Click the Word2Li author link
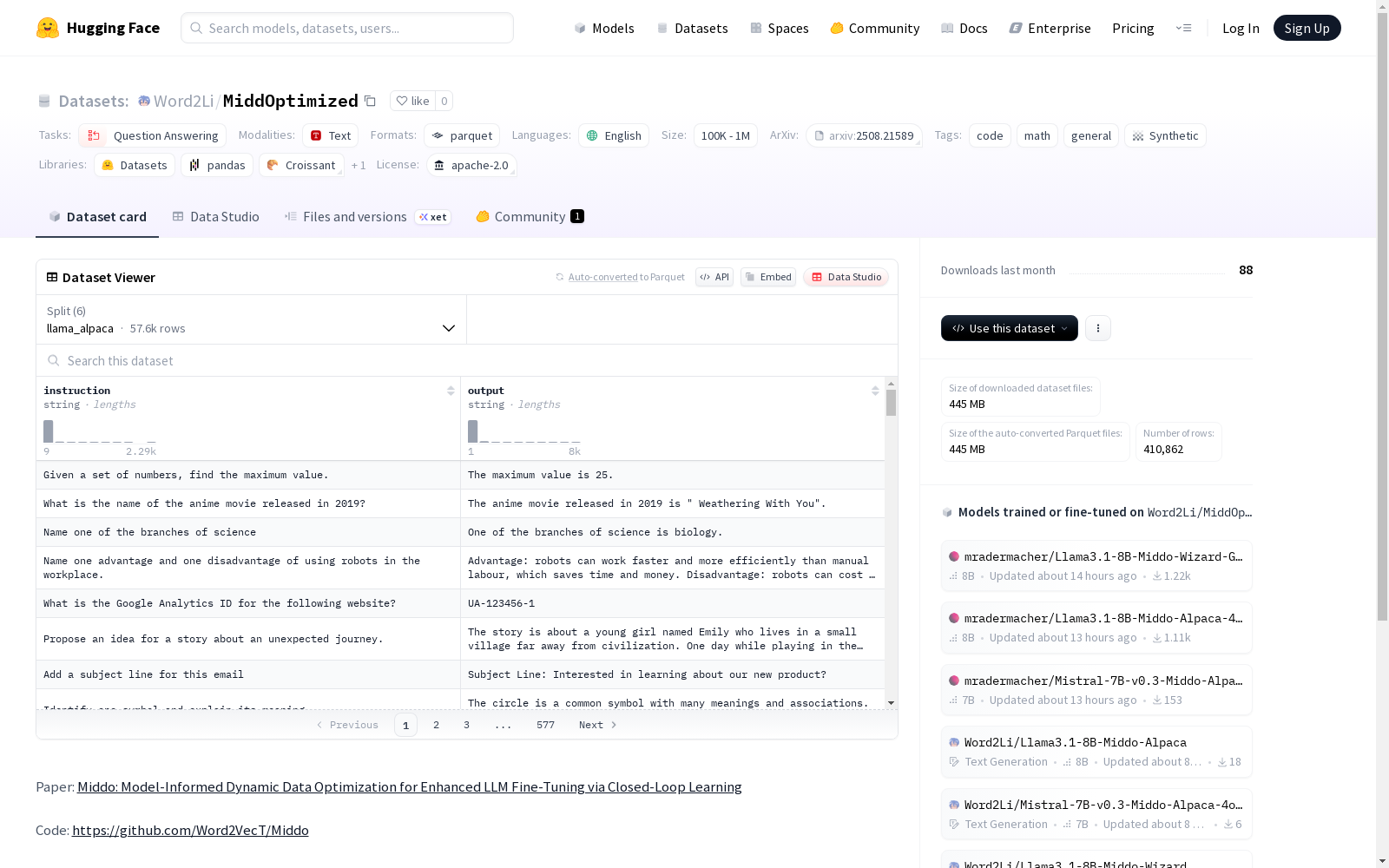This screenshot has height=868, width=1389. (183, 101)
